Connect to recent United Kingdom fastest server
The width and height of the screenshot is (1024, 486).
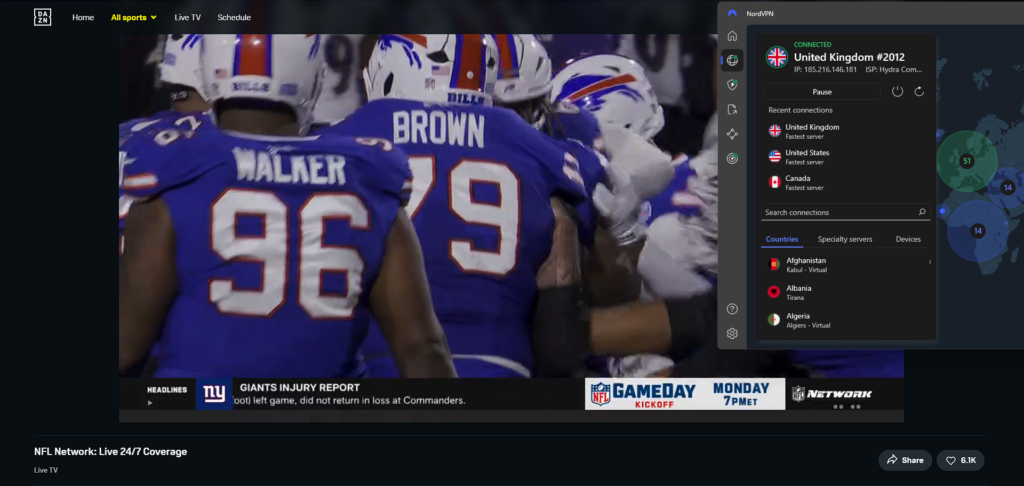[846, 131]
